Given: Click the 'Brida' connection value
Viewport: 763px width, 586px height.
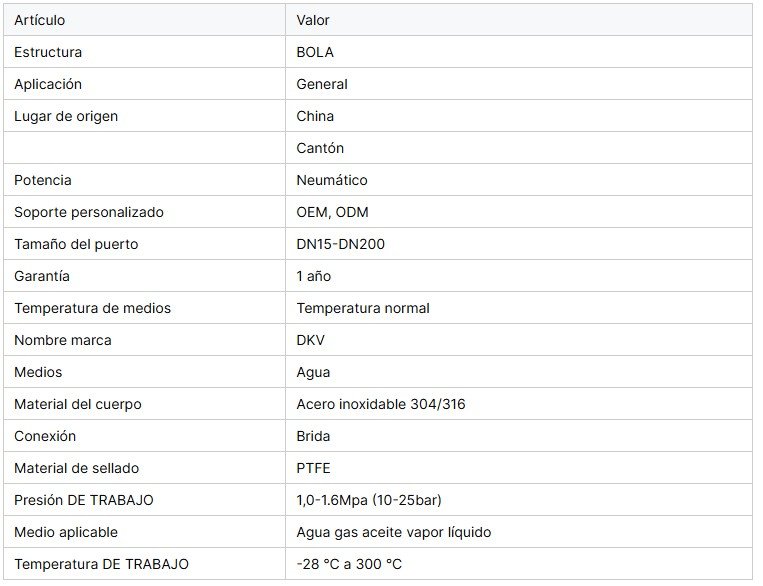Looking at the screenshot, I should (x=313, y=436).
